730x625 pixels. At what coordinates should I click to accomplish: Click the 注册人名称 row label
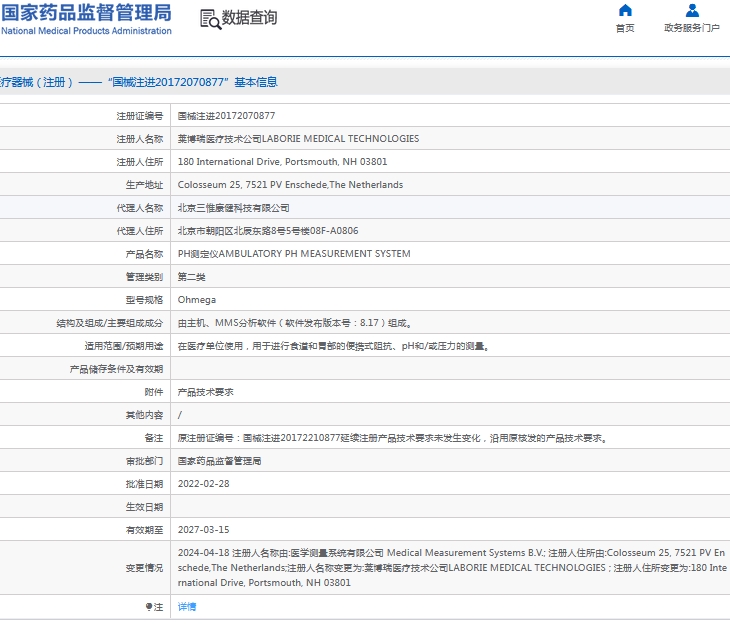tap(140, 139)
